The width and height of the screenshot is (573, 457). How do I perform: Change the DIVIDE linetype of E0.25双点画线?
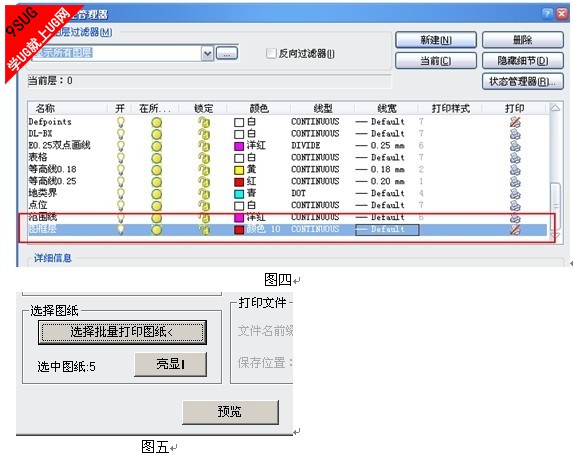point(306,146)
